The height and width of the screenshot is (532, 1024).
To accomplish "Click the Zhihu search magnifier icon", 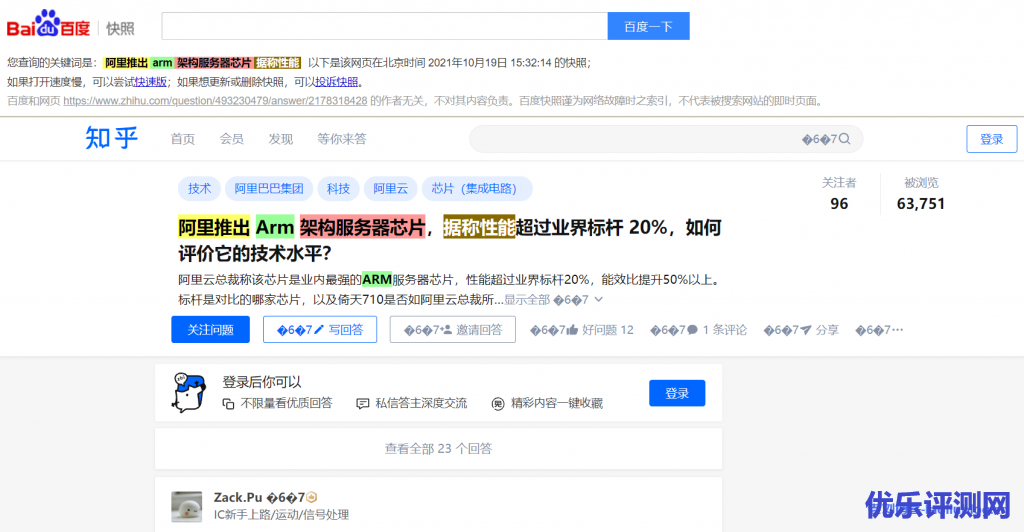I will click(844, 139).
